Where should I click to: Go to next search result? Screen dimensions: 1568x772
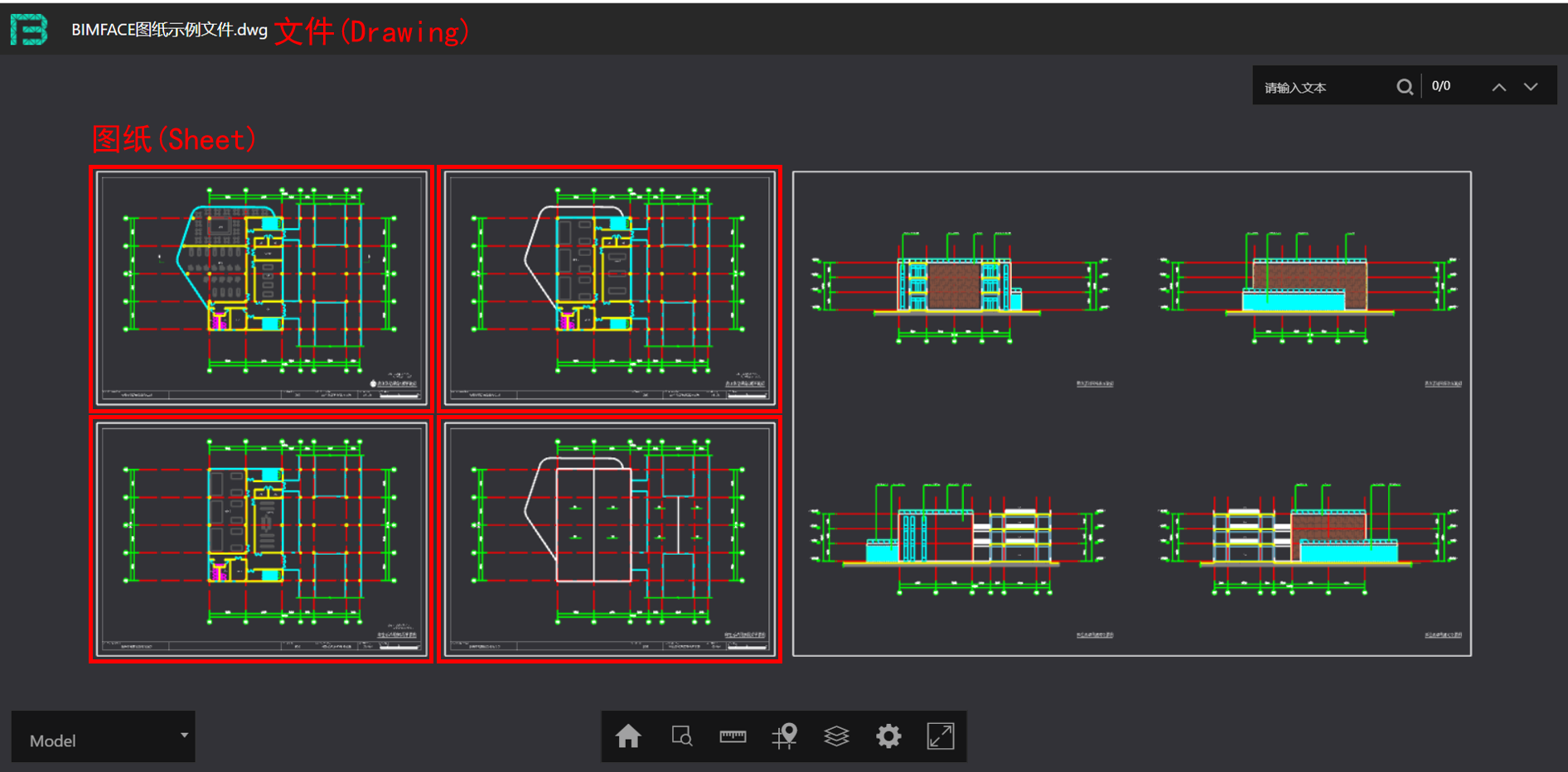coord(1531,87)
